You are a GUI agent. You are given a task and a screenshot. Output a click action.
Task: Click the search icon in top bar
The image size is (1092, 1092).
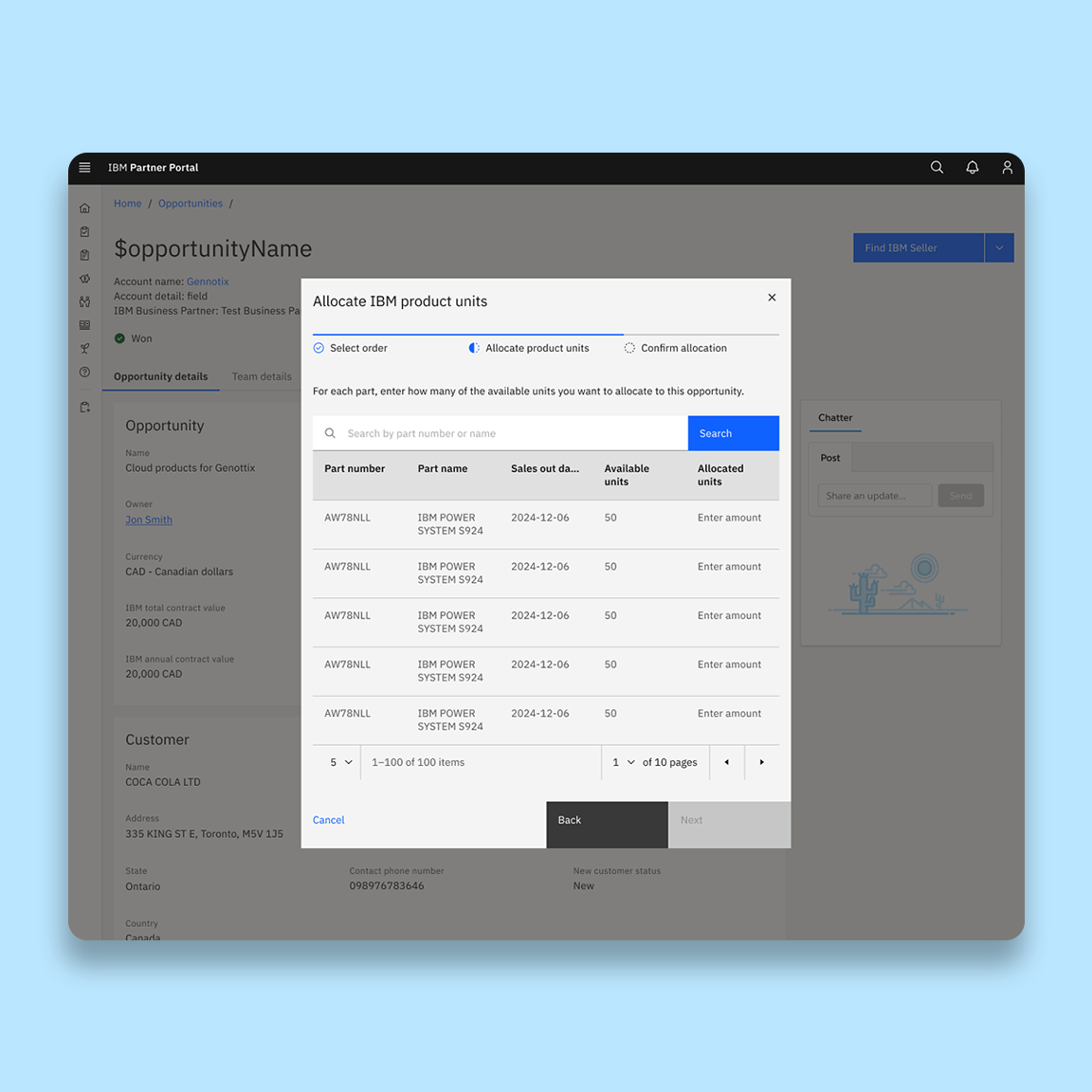point(937,168)
